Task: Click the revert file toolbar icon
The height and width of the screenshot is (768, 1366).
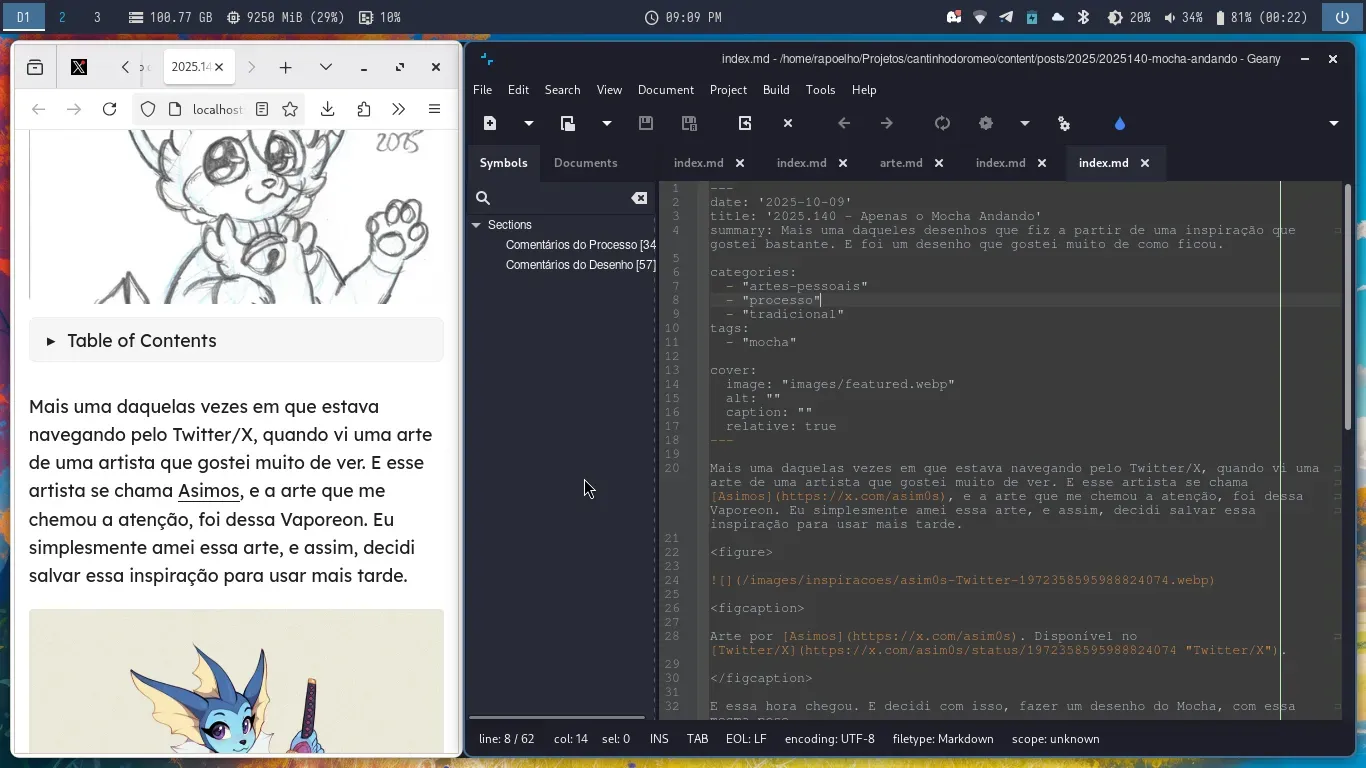Action: tap(745, 123)
